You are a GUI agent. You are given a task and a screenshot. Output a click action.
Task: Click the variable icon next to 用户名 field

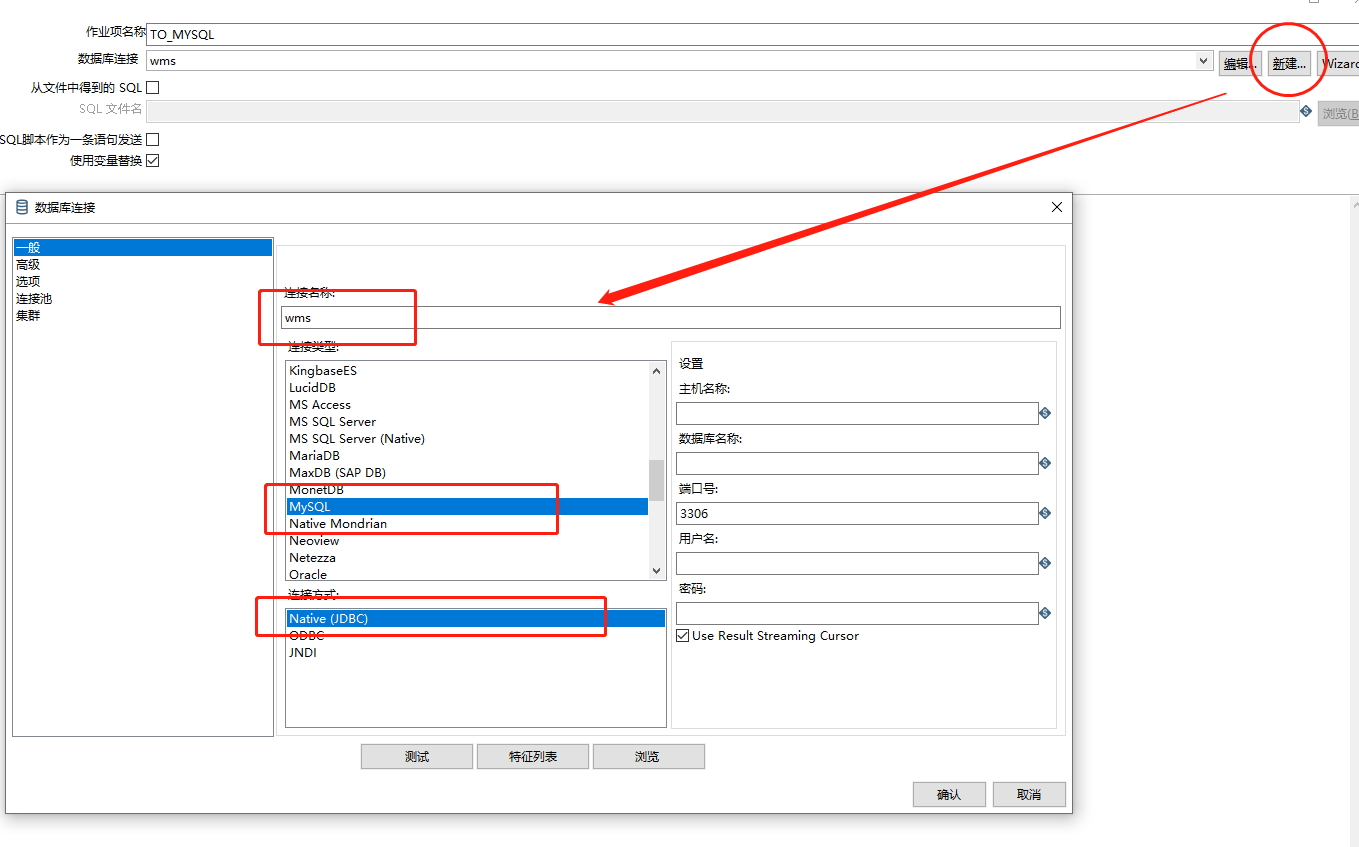coord(1045,563)
